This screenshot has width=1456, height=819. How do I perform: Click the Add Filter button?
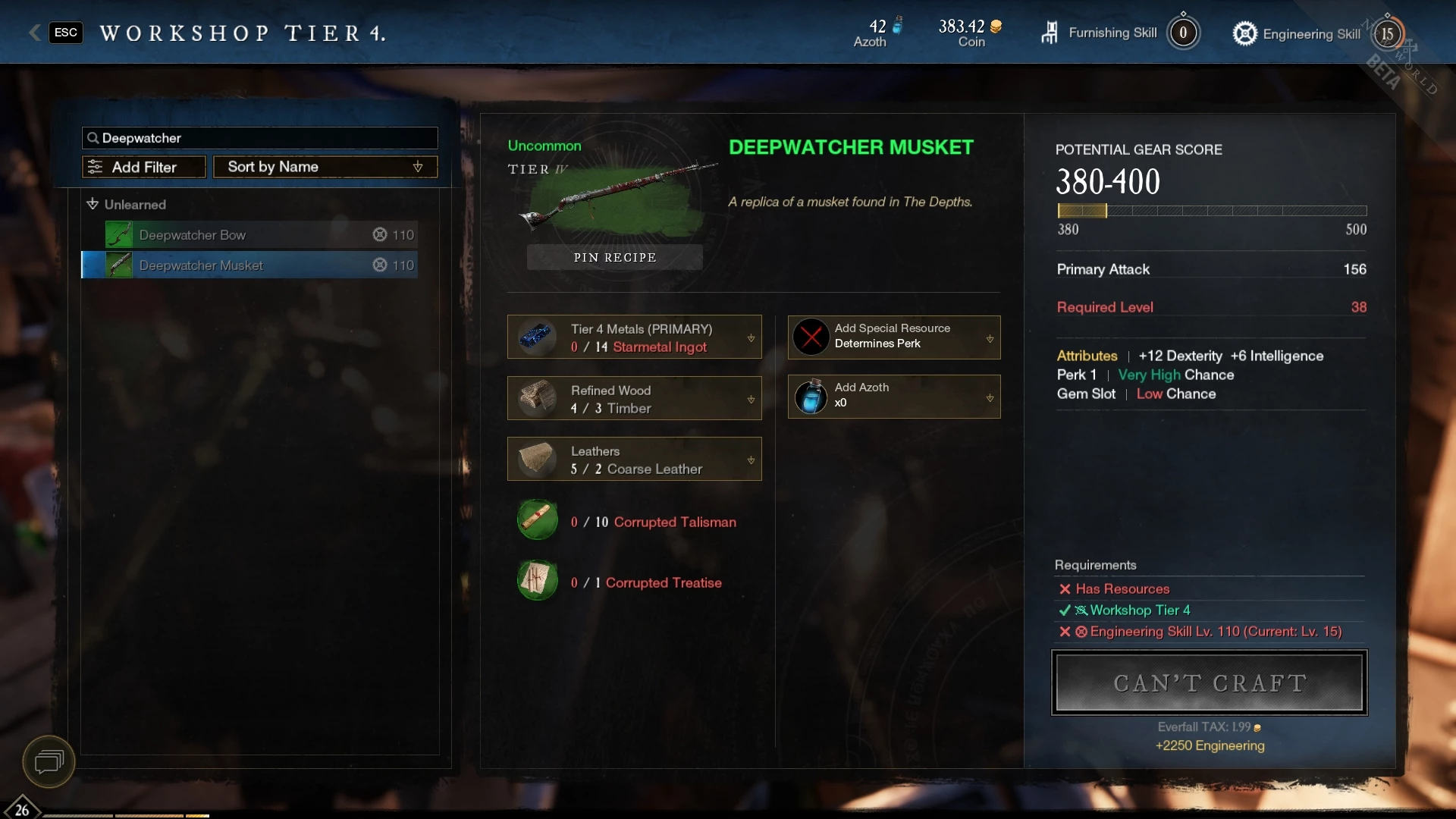[144, 167]
